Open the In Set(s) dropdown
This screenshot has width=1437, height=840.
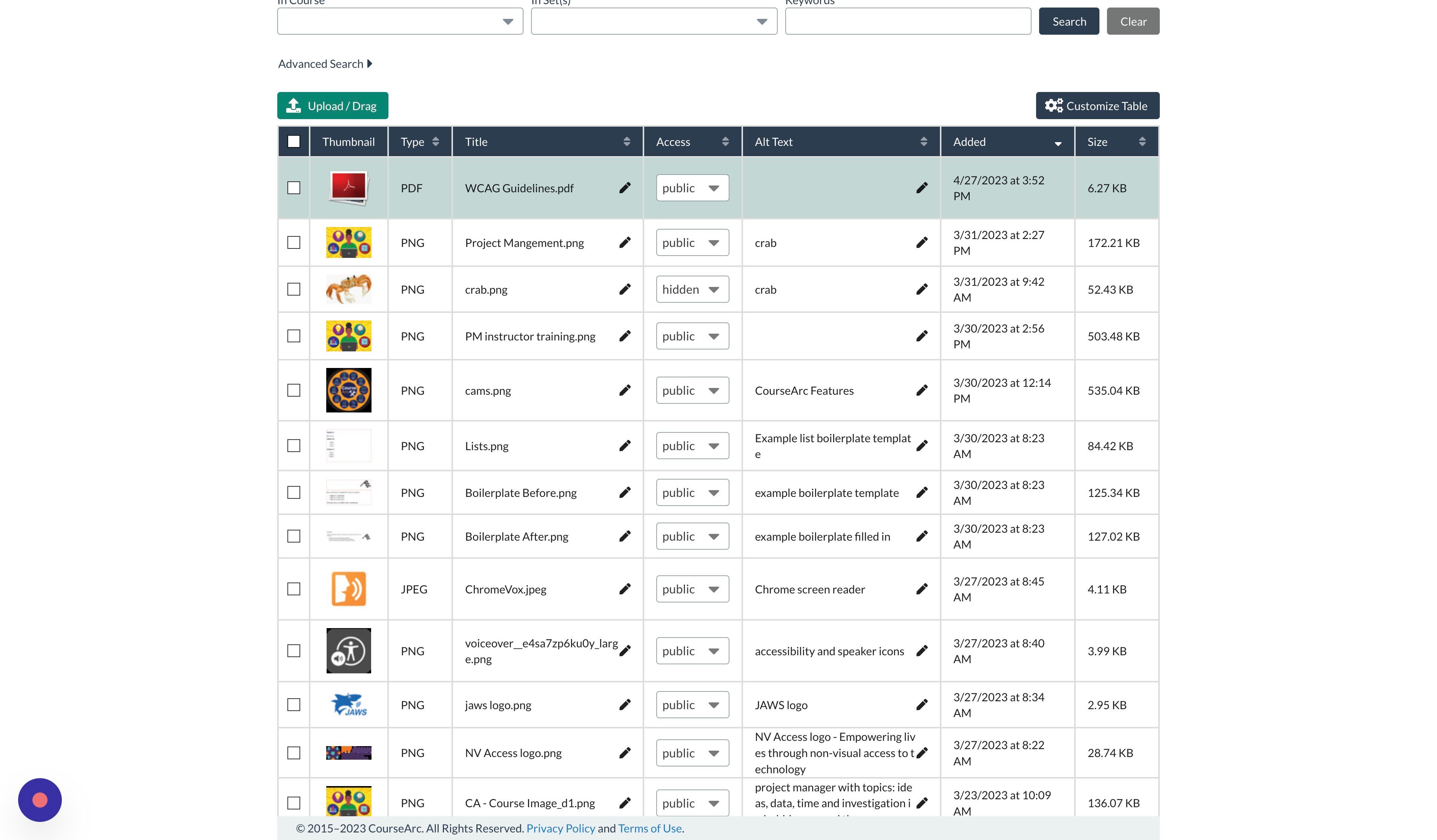click(x=654, y=21)
